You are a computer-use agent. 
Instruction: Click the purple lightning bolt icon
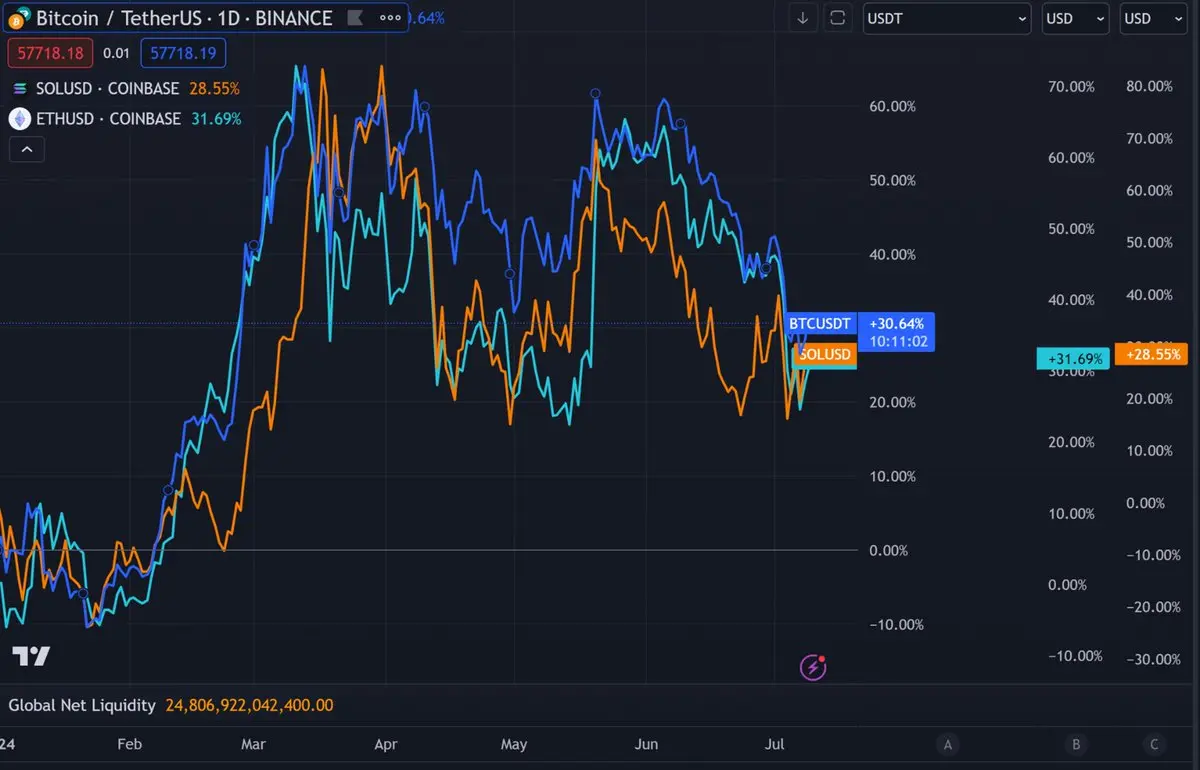[814, 667]
